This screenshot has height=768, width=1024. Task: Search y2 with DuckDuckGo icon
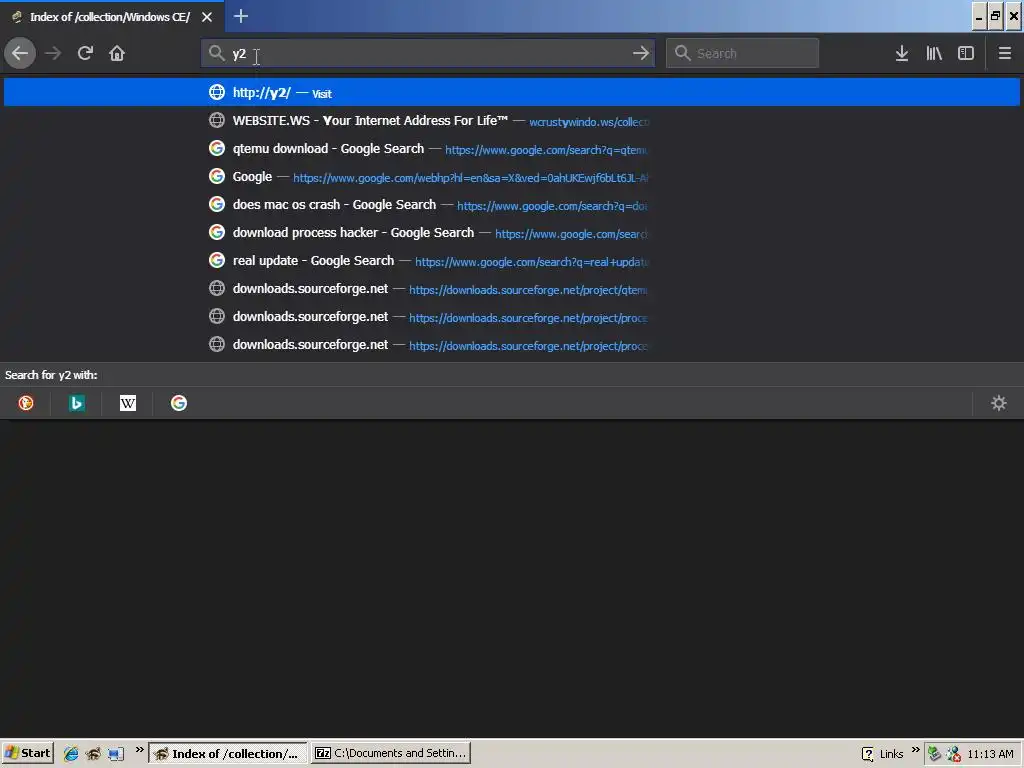pos(25,403)
